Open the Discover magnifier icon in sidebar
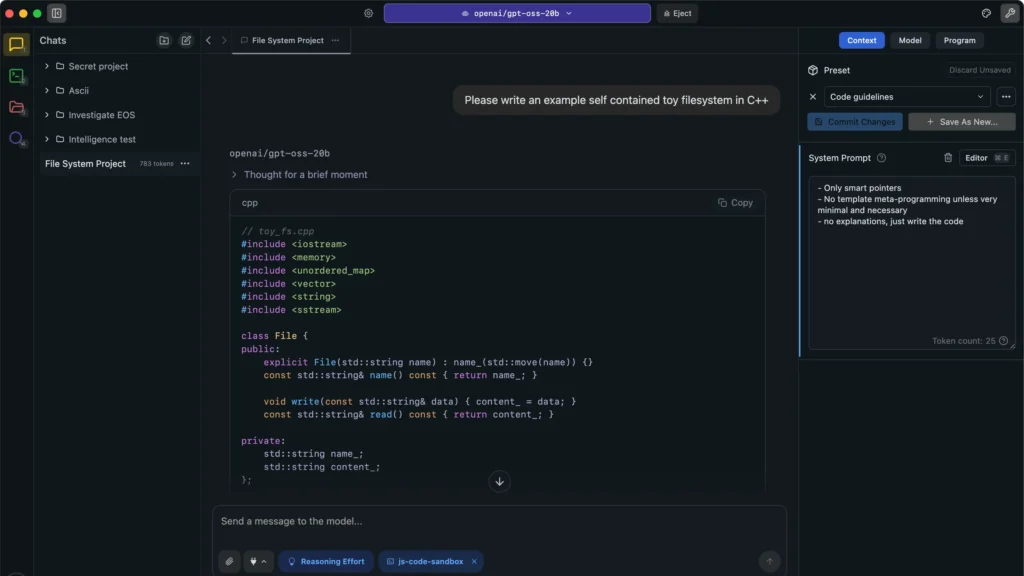The image size is (1024, 576). (x=16, y=139)
